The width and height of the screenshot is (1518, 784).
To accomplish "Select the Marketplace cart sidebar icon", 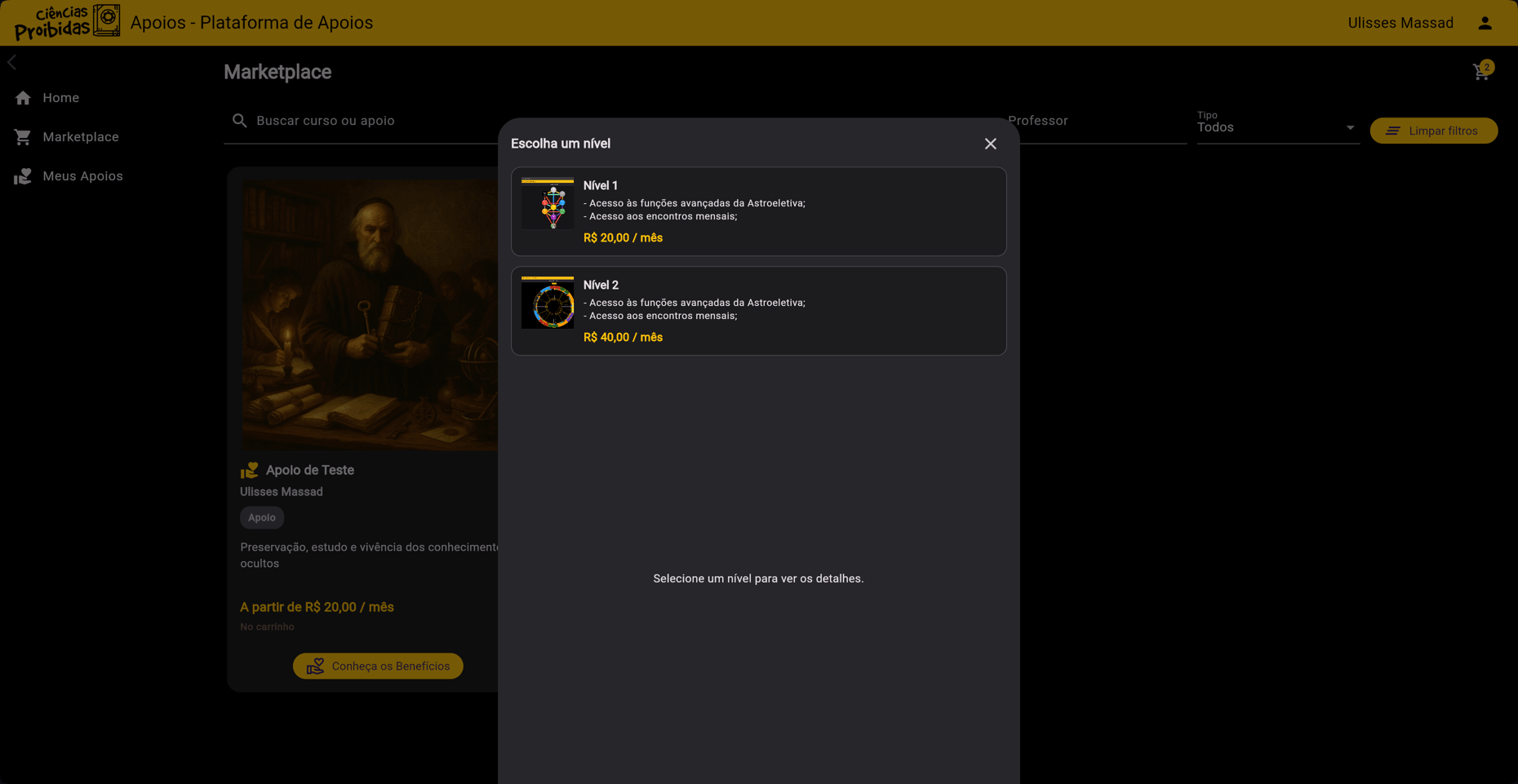I will 24,136.
